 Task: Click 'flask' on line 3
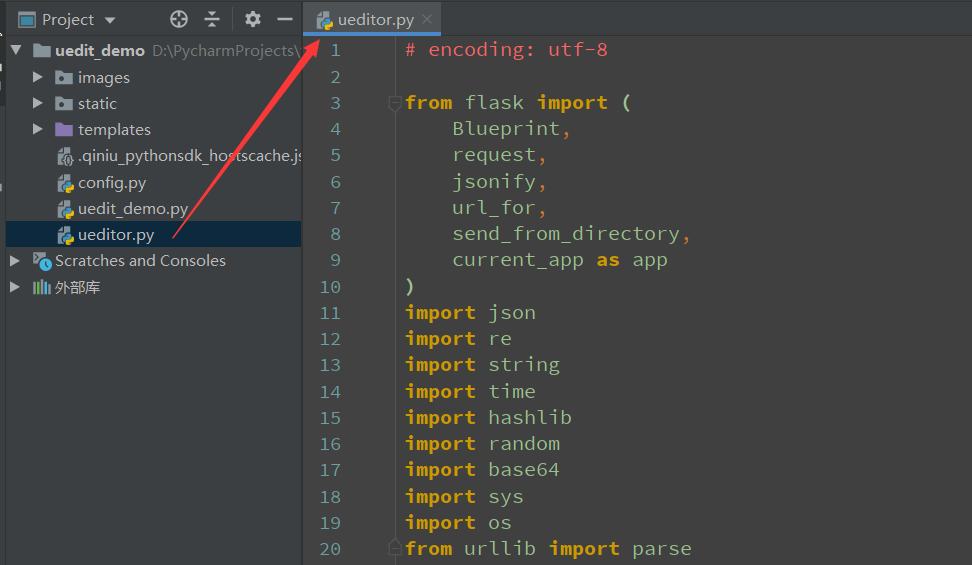(494, 102)
